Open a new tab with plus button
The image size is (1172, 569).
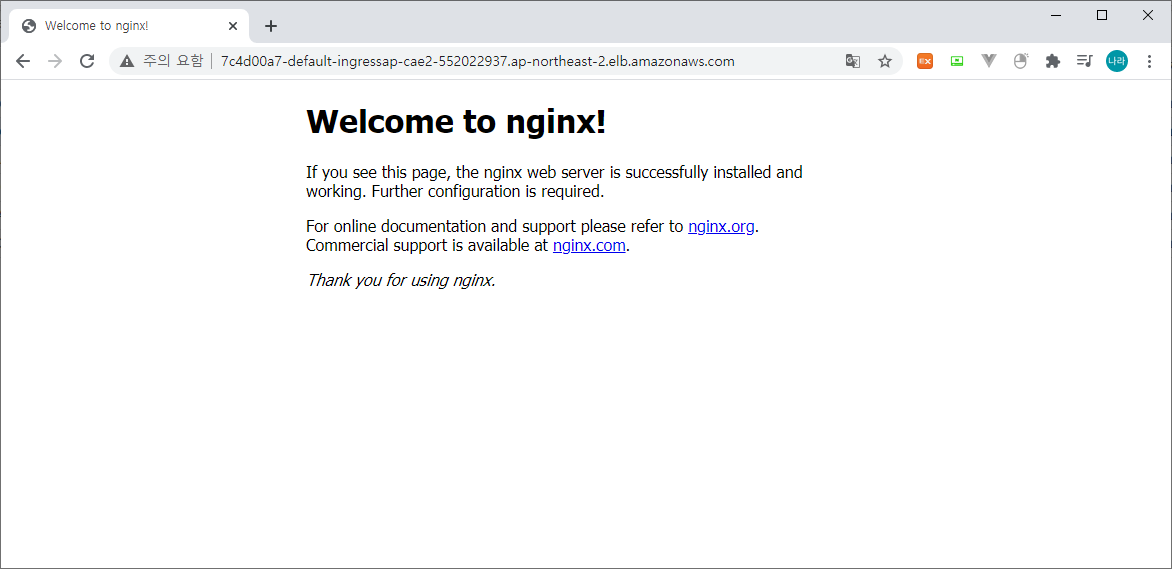click(271, 26)
